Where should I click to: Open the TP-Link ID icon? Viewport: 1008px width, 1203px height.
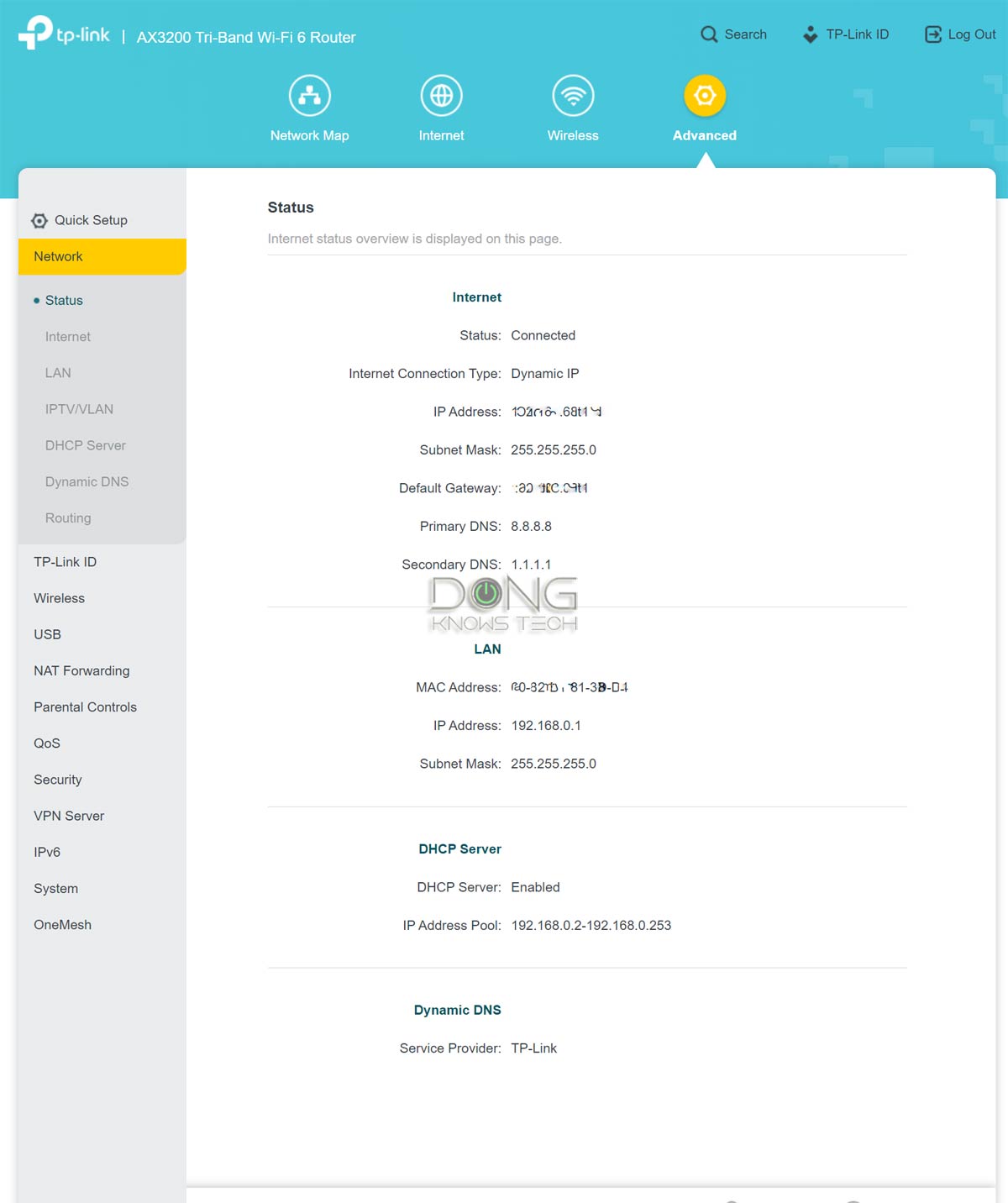[810, 34]
